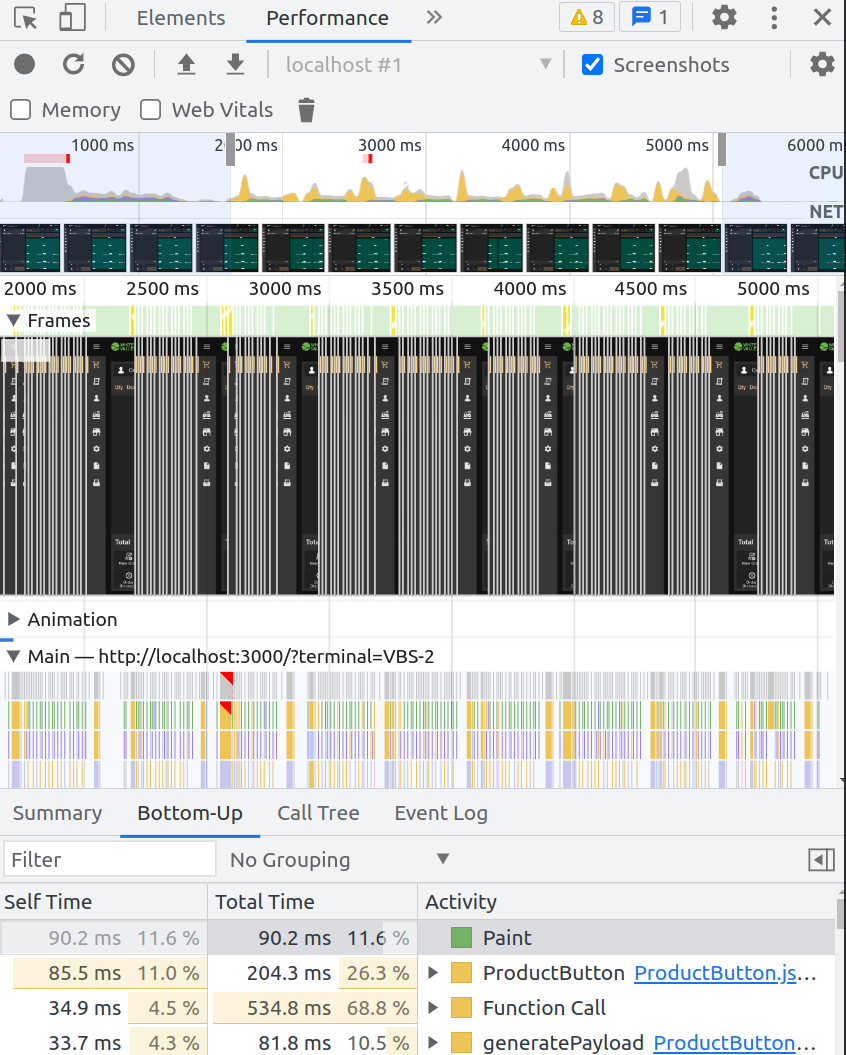The image size is (846, 1055).
Task: Expand the Animation track
Action: pos(13,619)
